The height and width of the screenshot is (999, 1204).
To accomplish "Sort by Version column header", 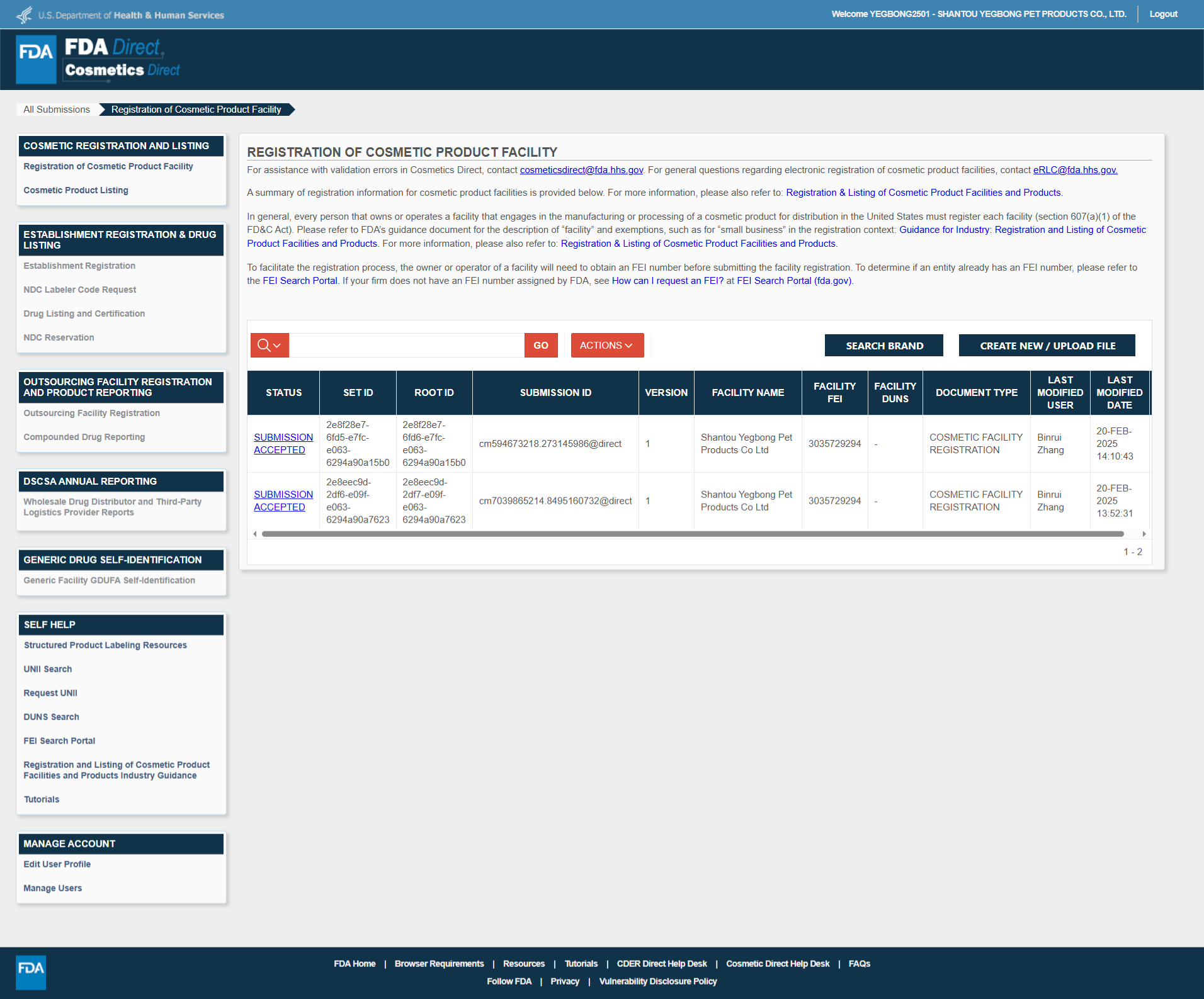I will click(666, 393).
